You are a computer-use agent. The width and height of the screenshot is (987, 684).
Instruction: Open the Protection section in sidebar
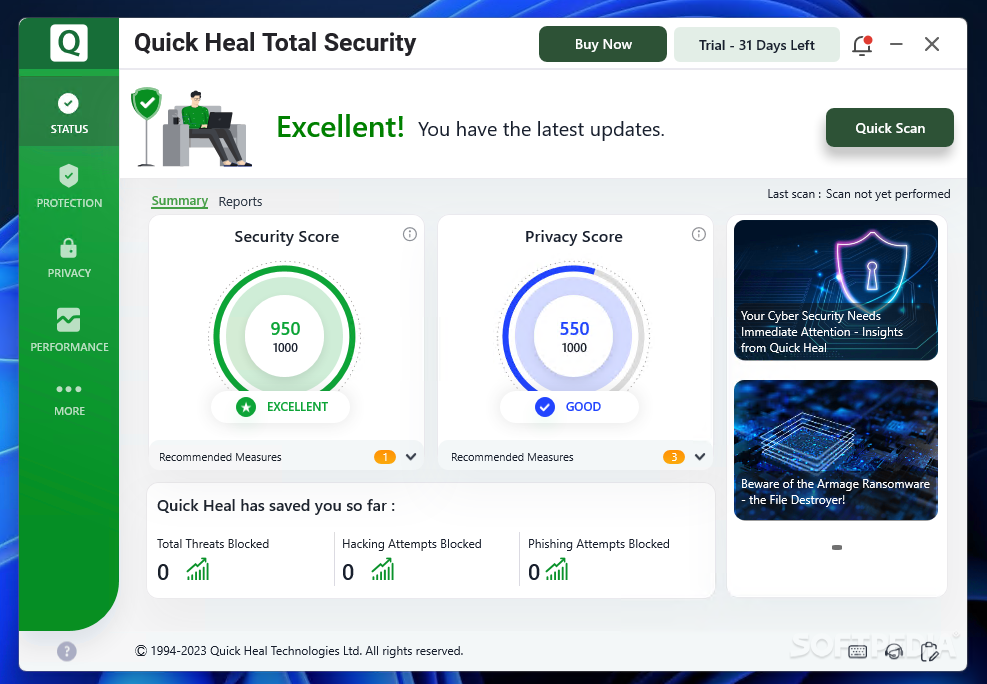[69, 186]
